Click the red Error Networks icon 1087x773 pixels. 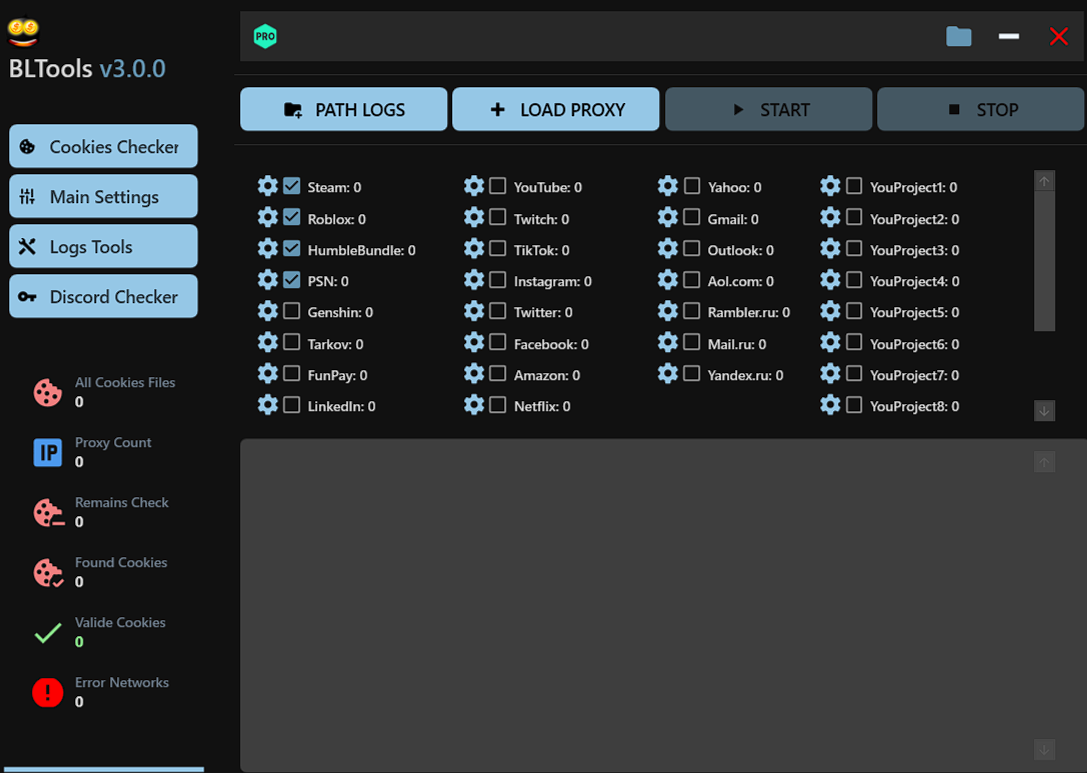(x=47, y=692)
